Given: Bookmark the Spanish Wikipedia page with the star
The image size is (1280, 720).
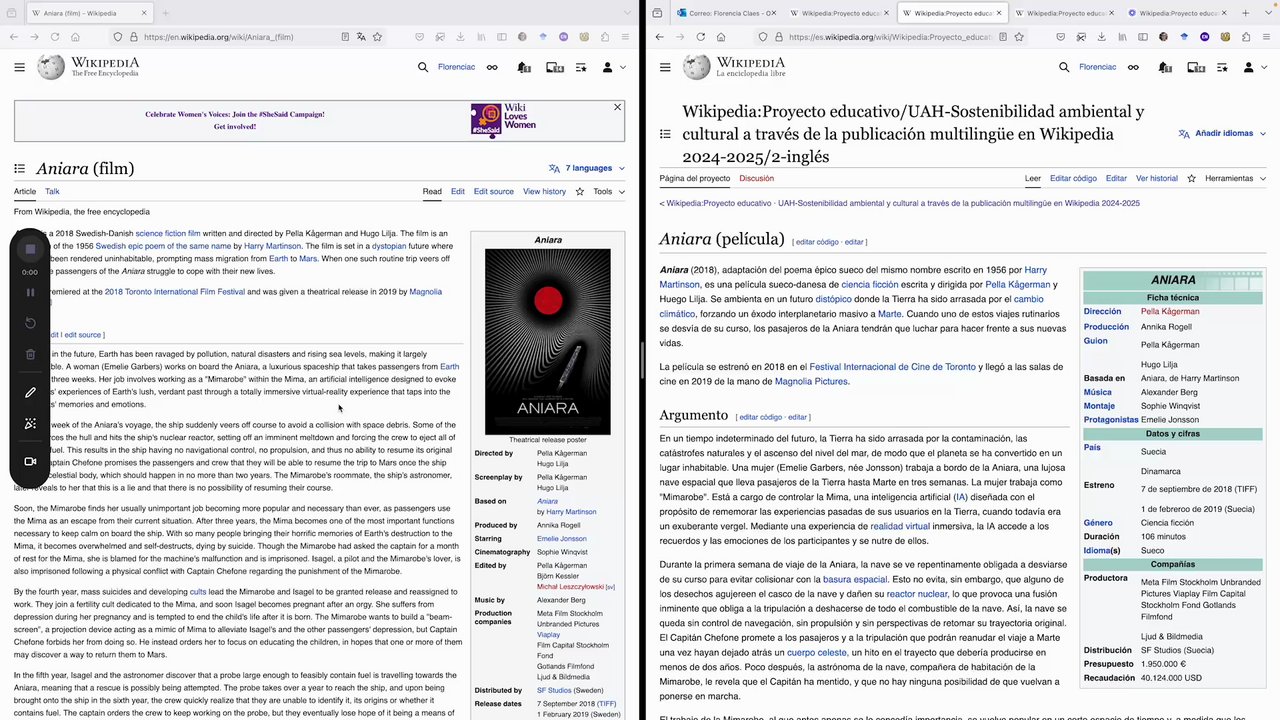Looking at the screenshot, I should [1019, 37].
